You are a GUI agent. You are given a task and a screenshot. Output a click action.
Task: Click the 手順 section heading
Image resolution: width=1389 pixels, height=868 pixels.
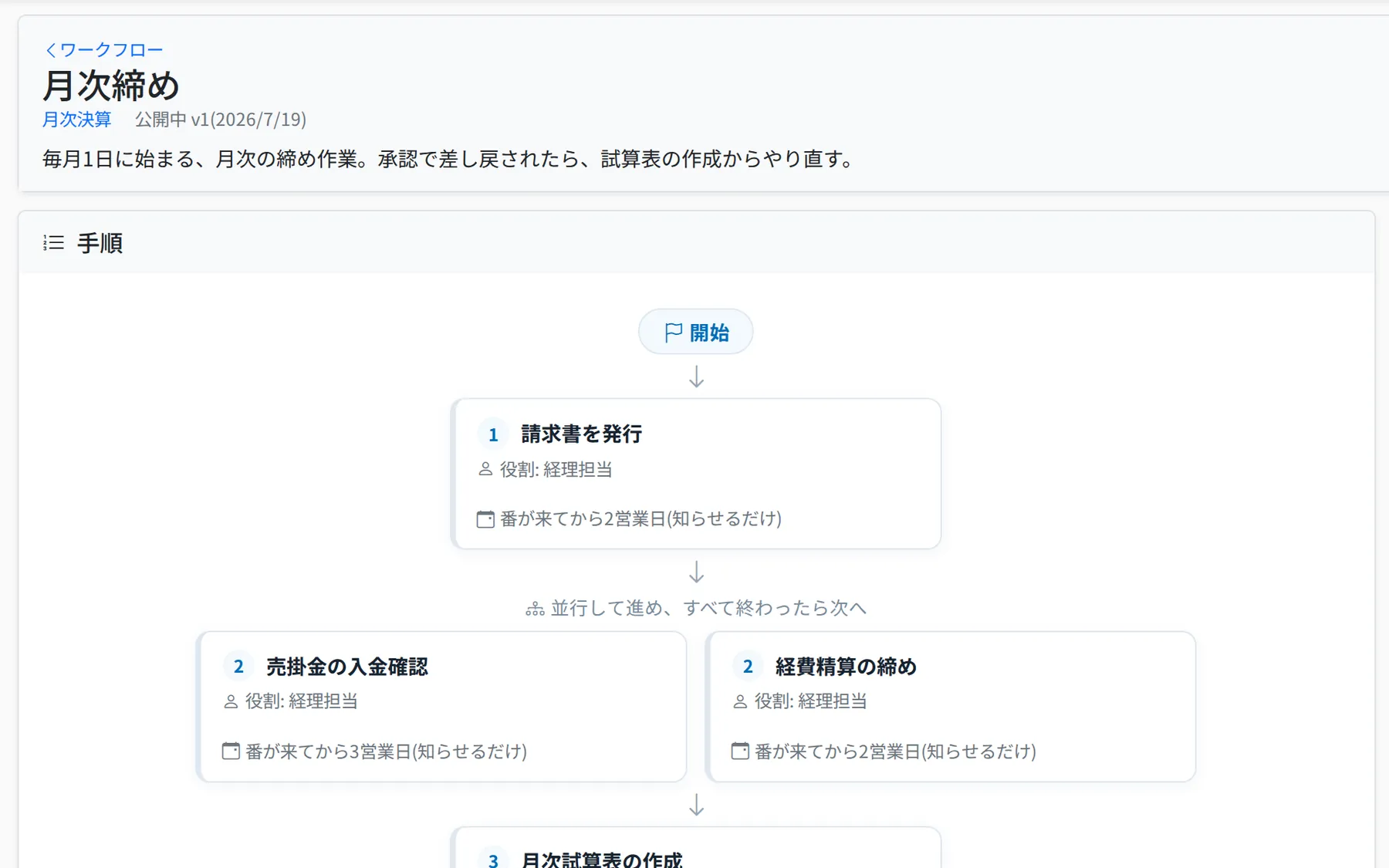coord(100,243)
